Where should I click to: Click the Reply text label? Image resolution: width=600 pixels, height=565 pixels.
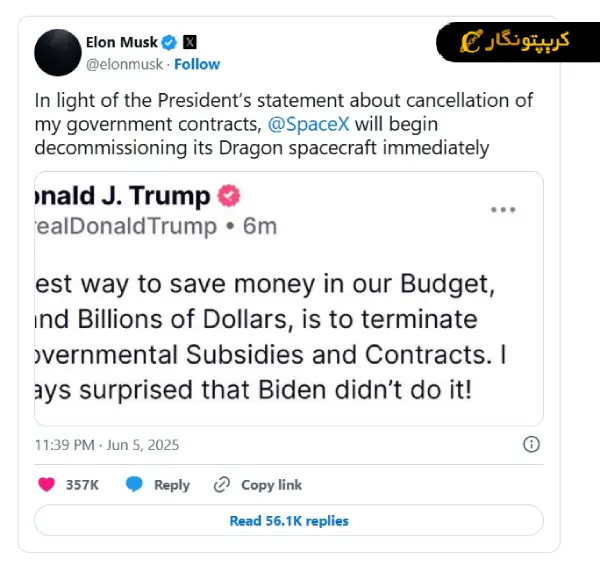click(172, 485)
